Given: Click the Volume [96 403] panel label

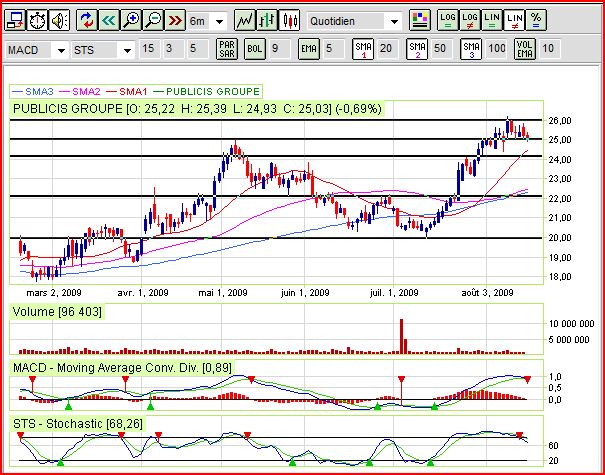Looking at the screenshot, I should click(x=57, y=312).
